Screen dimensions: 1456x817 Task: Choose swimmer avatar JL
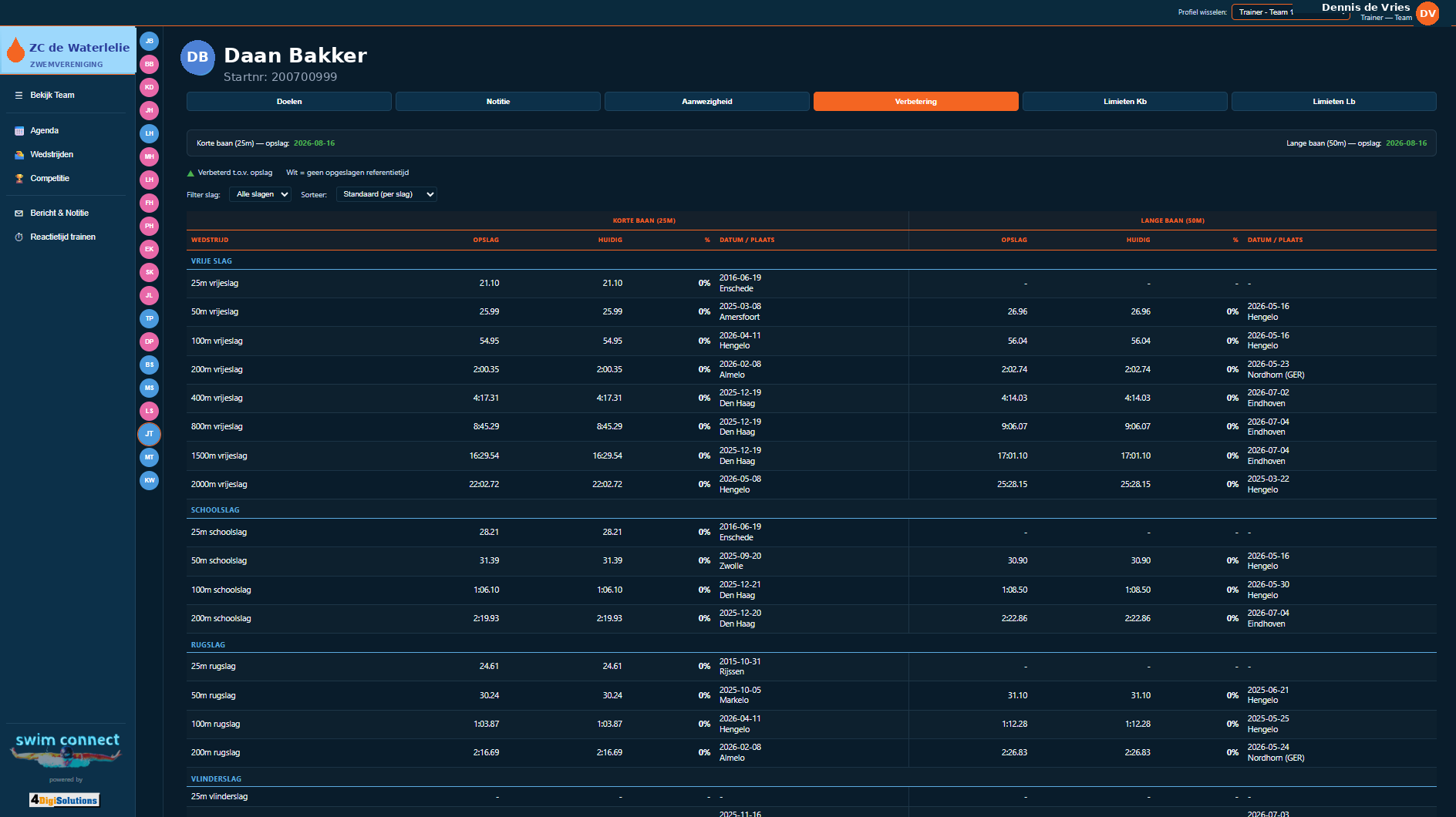(x=150, y=295)
